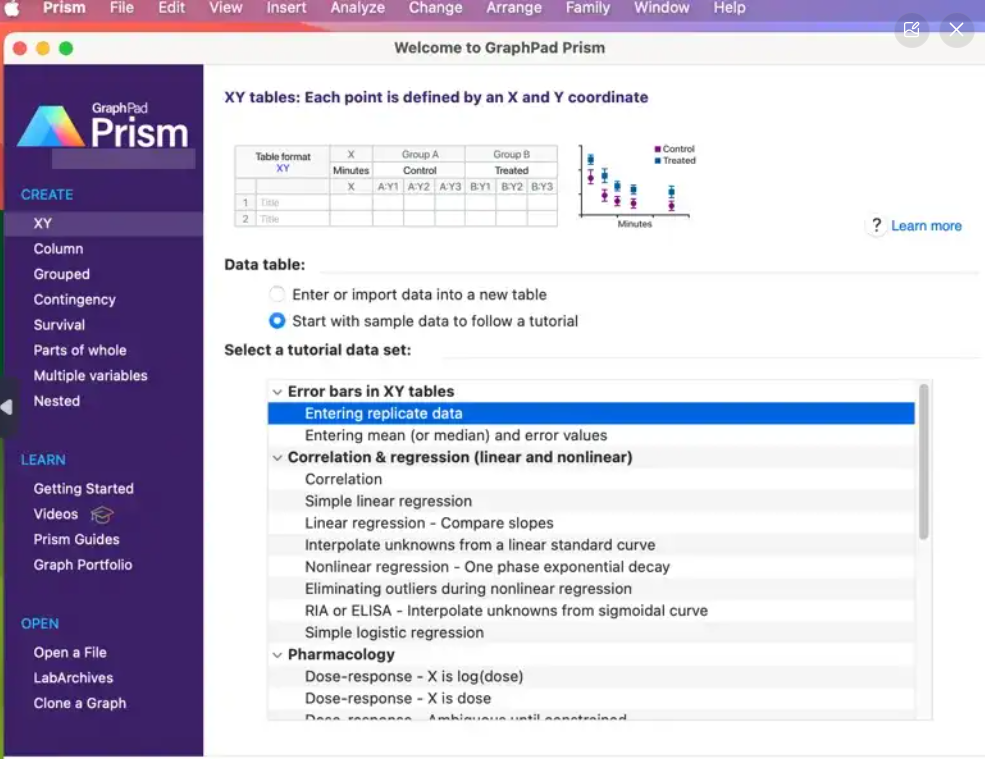
Task: Open the View menu
Action: click(226, 8)
